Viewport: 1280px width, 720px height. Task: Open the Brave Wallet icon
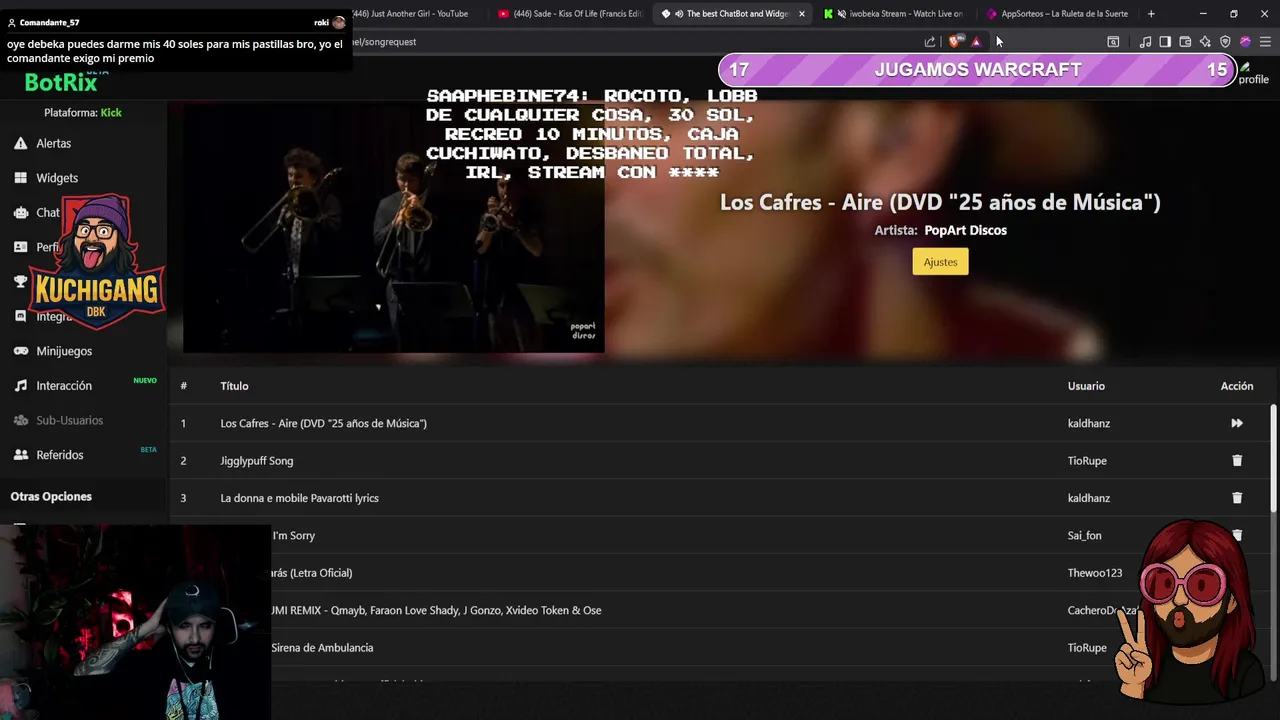point(1185,42)
